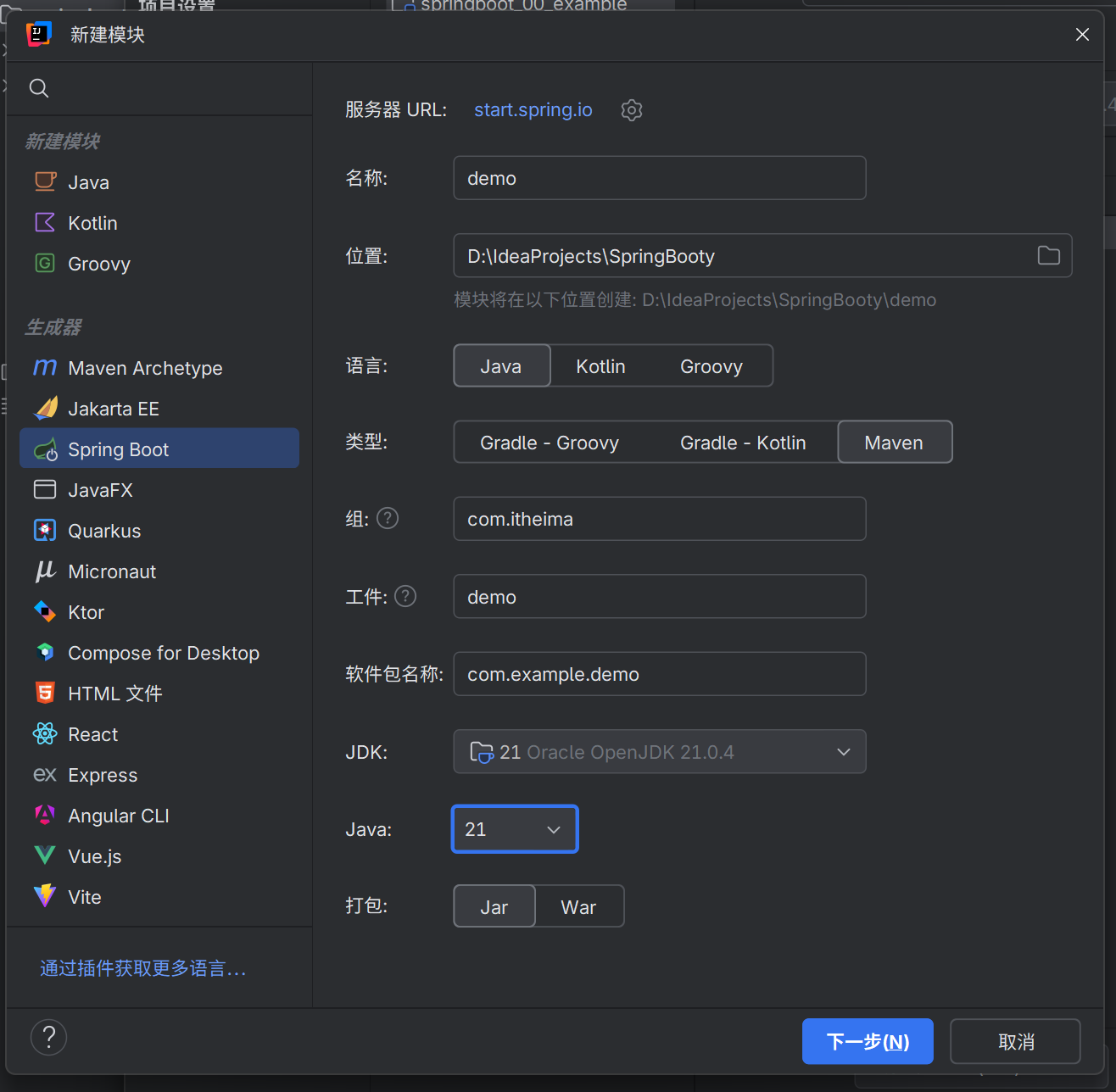
Task: Browse location with folder icon
Action: click(1049, 255)
